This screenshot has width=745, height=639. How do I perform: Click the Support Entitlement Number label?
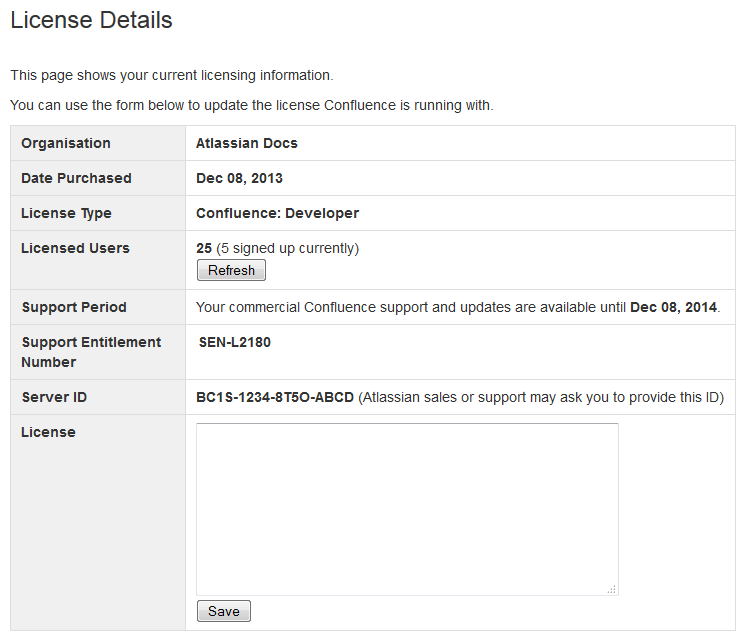pos(91,352)
